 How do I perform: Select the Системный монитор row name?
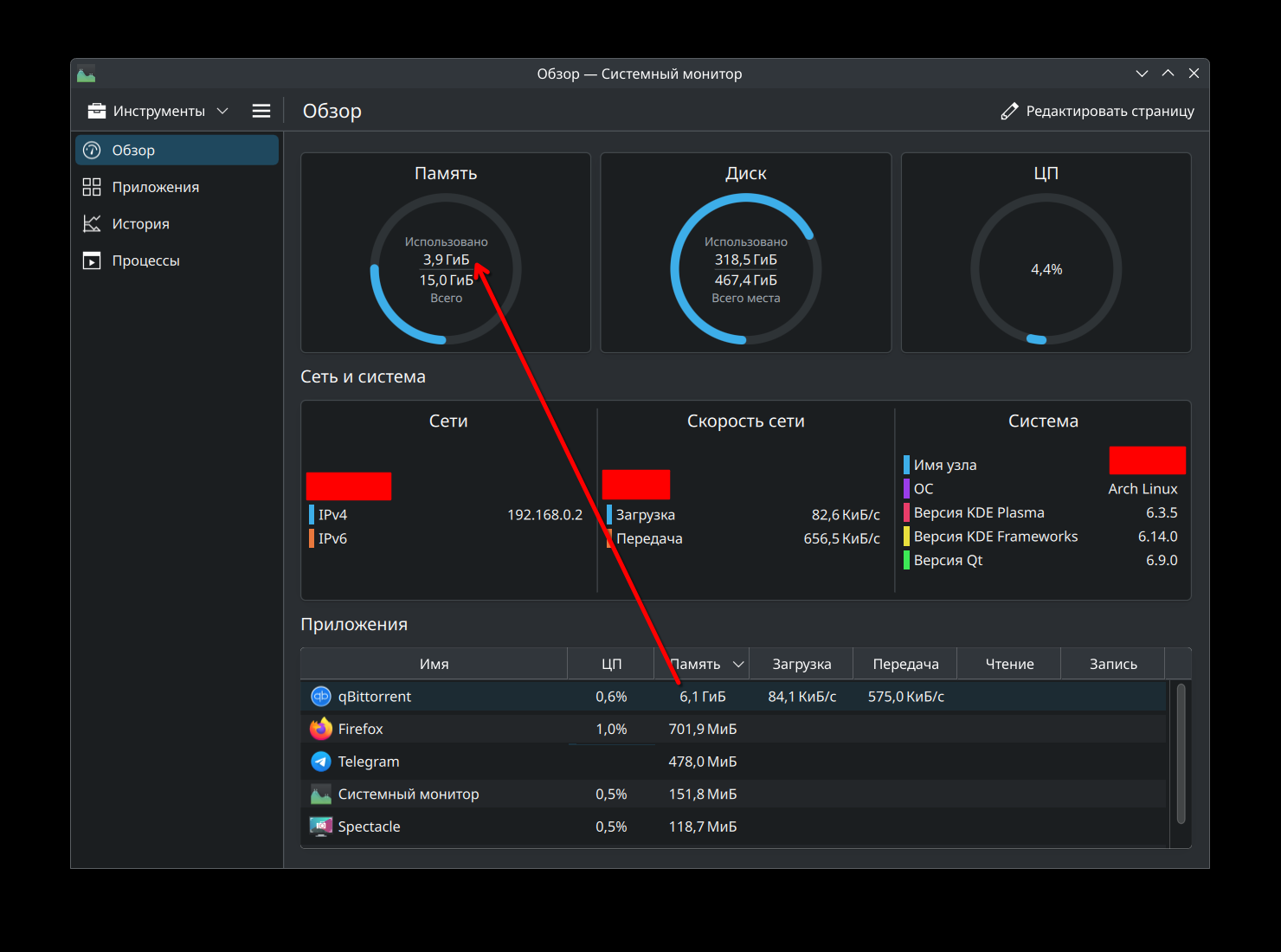(x=409, y=794)
